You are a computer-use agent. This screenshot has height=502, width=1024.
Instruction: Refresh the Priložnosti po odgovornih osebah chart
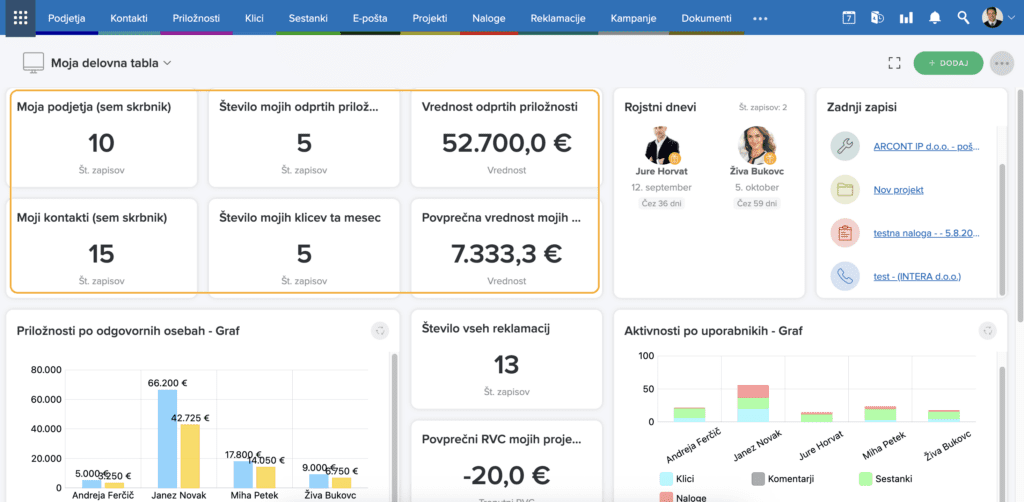[x=379, y=330]
